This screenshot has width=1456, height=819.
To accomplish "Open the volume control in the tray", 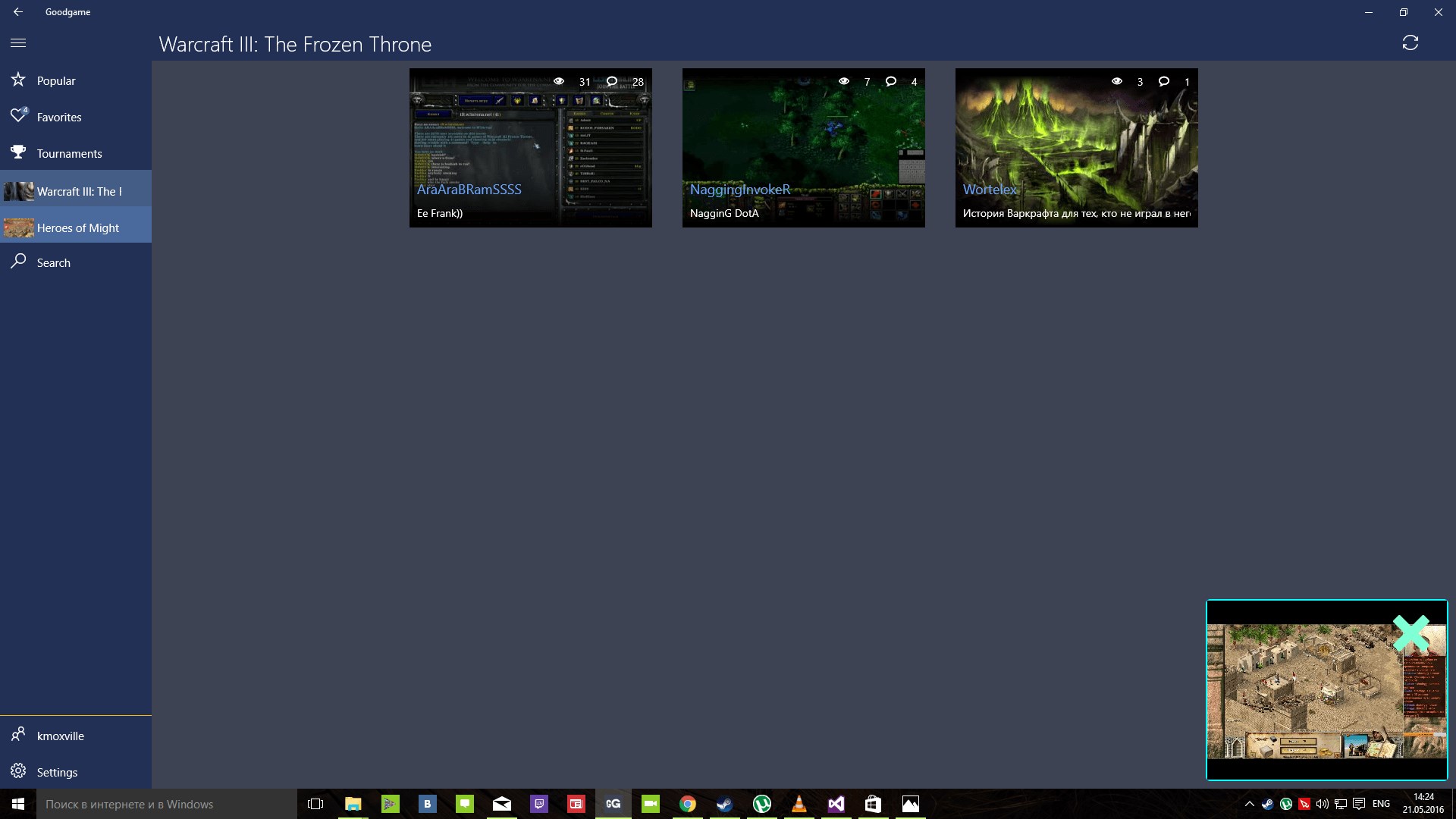I will click(1323, 804).
